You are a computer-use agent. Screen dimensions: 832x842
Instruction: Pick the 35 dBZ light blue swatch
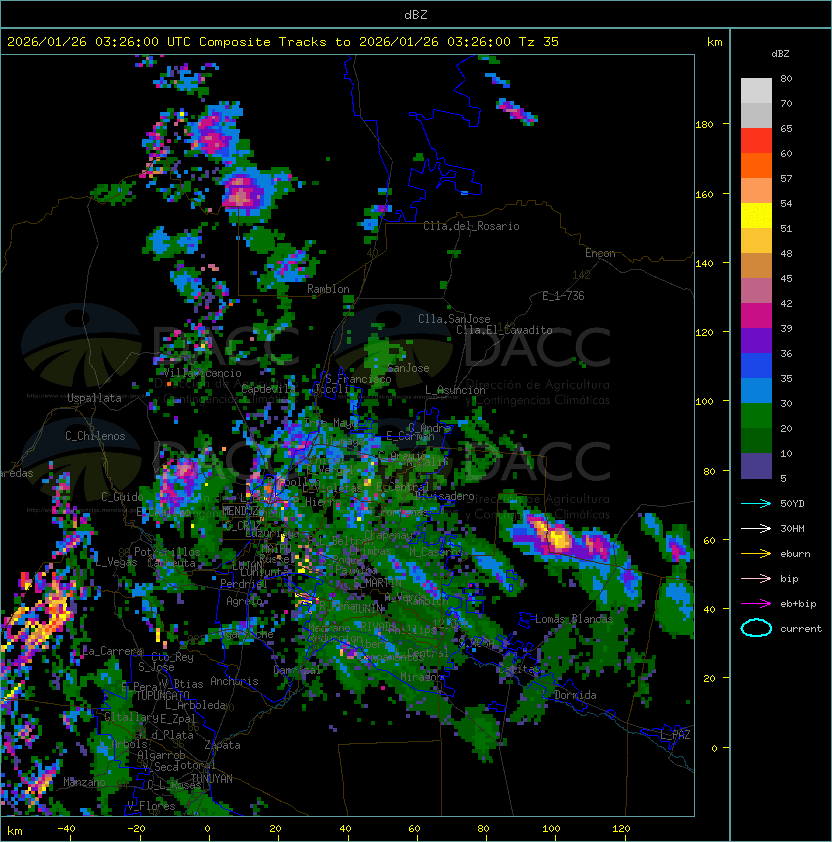point(756,390)
